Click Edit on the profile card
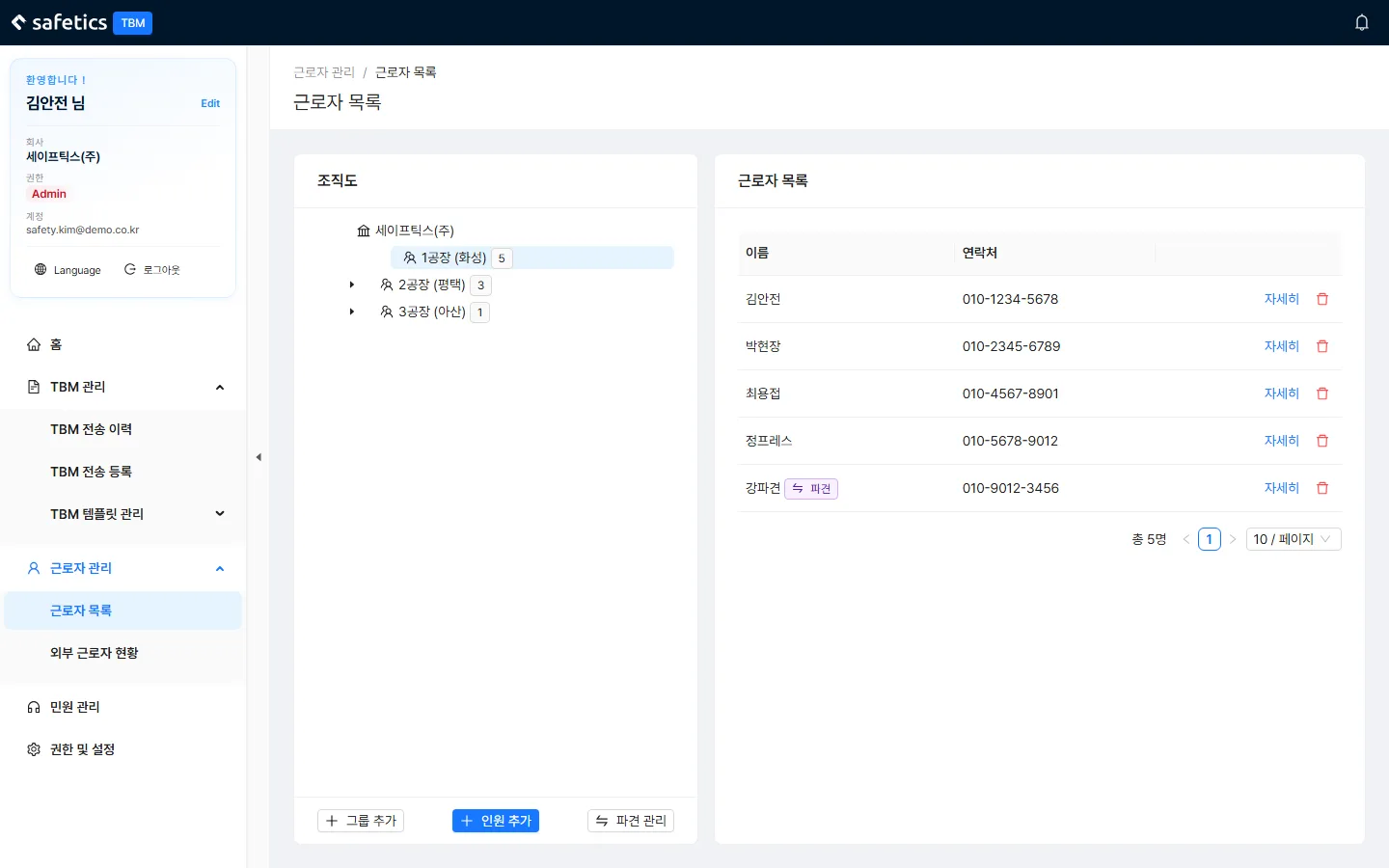This screenshot has width=1389, height=868. pyautogui.click(x=210, y=103)
